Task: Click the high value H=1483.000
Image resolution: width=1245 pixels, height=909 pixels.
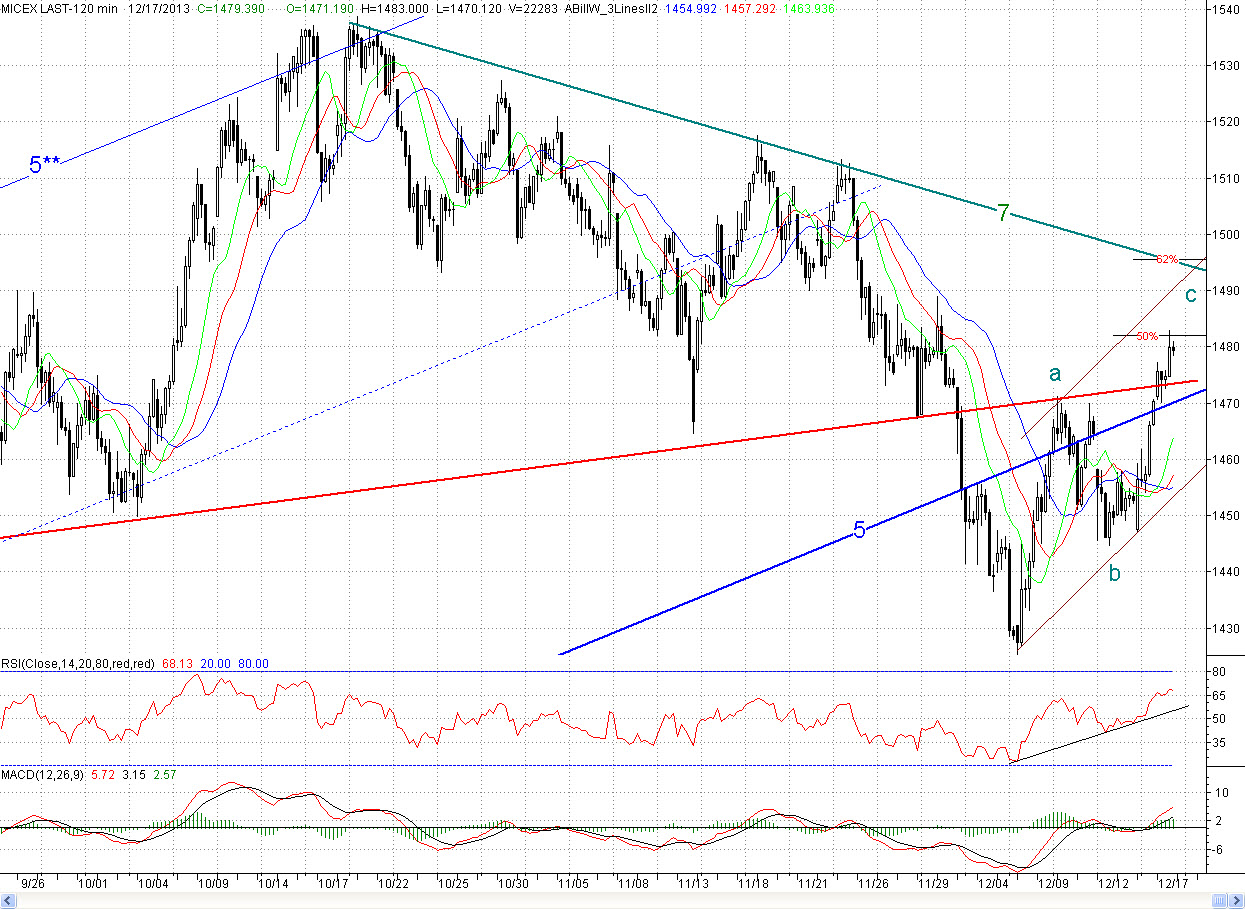Action: pyautogui.click(x=395, y=8)
